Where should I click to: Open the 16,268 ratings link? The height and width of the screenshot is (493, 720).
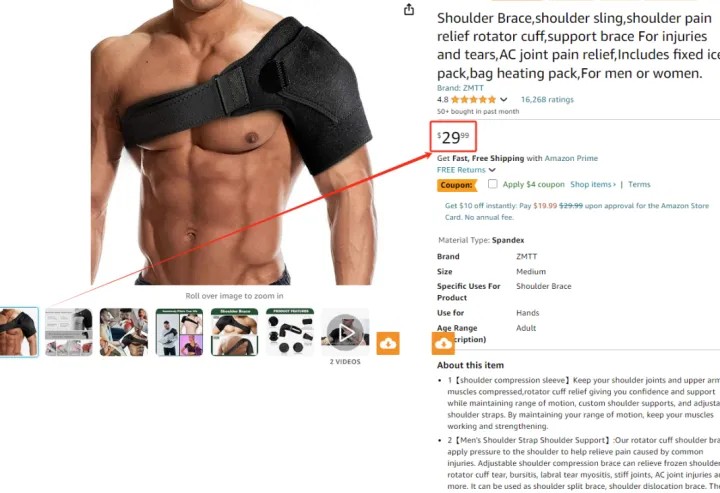[x=547, y=100]
